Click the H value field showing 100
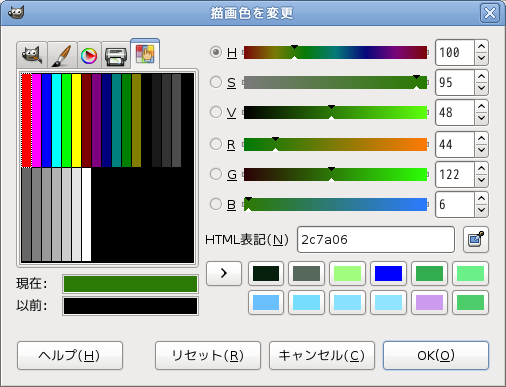506x387 pixels. tap(455, 52)
